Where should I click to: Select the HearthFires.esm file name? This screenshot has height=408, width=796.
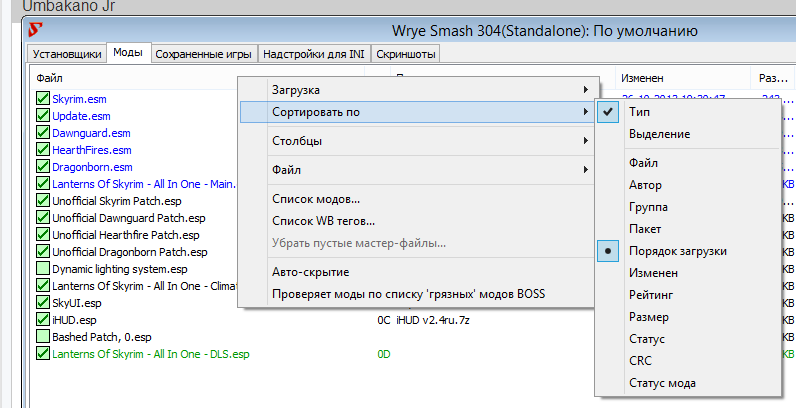pyautogui.click(x=92, y=150)
